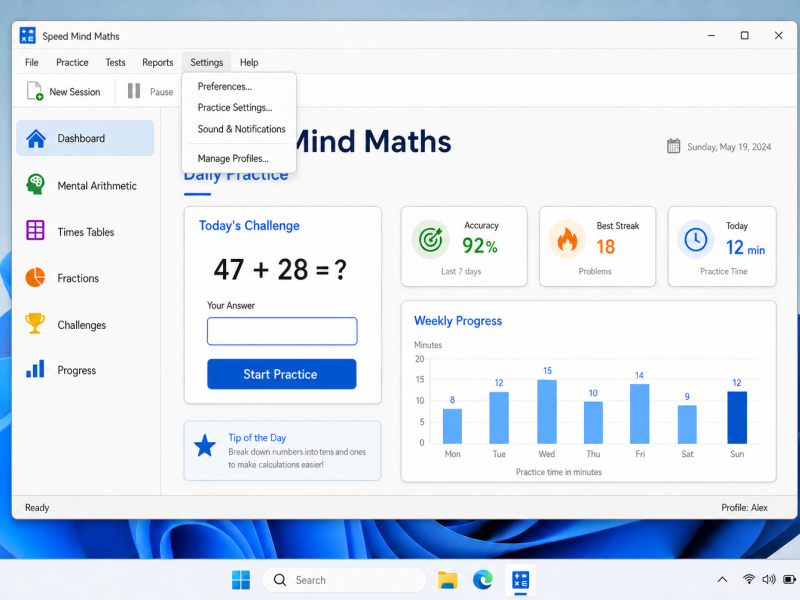Click Profile: Alex in status bar
Screen dimensions: 800x600
coord(744,507)
